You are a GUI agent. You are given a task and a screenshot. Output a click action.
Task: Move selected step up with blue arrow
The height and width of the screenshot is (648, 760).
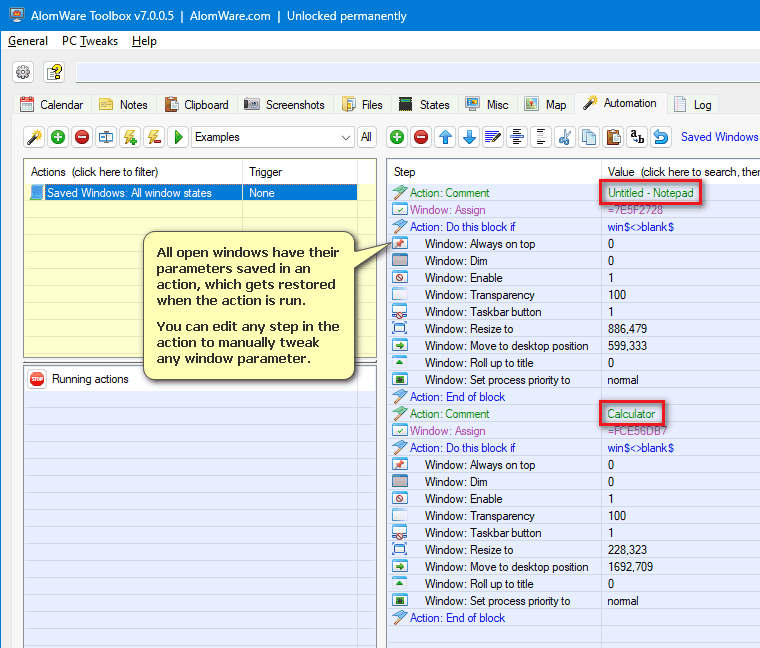click(445, 137)
